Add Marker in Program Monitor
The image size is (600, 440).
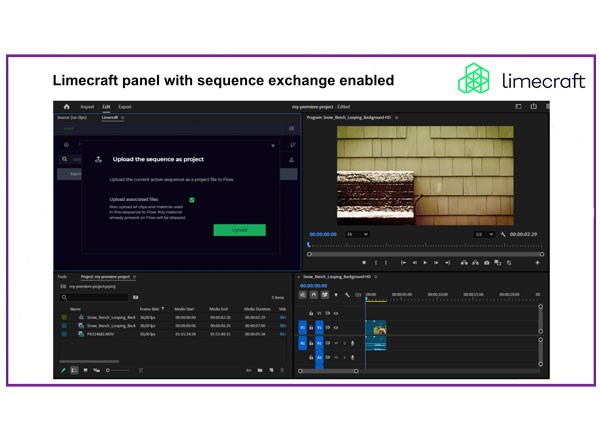[x=364, y=262]
